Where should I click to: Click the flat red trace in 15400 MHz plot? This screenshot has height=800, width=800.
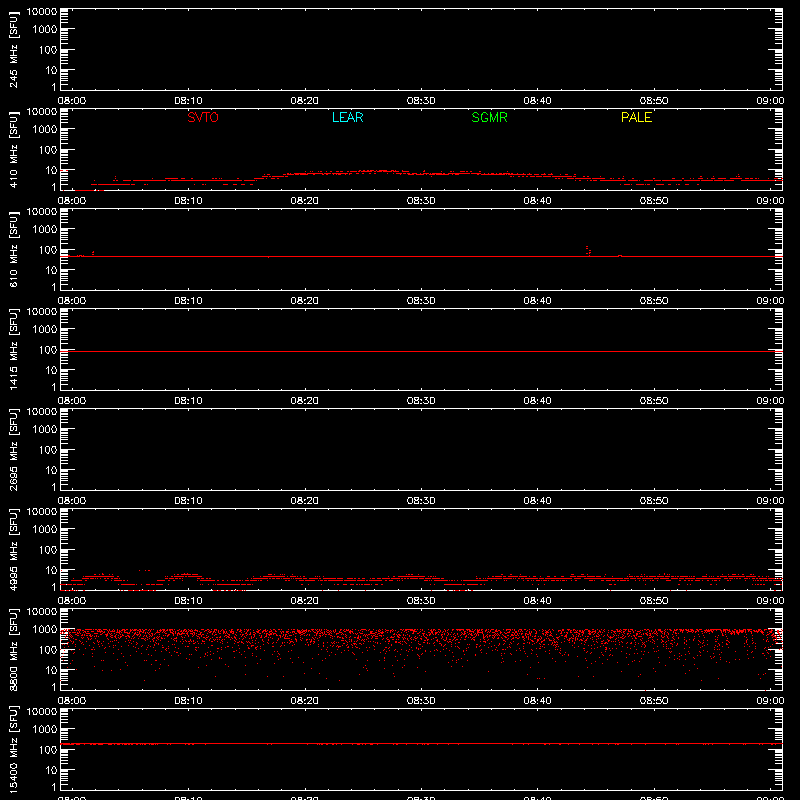[421, 744]
